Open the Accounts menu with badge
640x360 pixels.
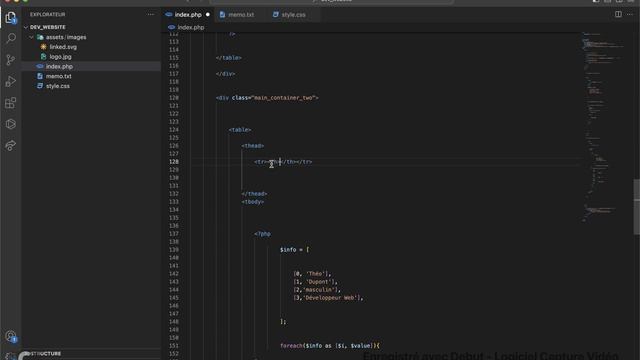pos(11,336)
